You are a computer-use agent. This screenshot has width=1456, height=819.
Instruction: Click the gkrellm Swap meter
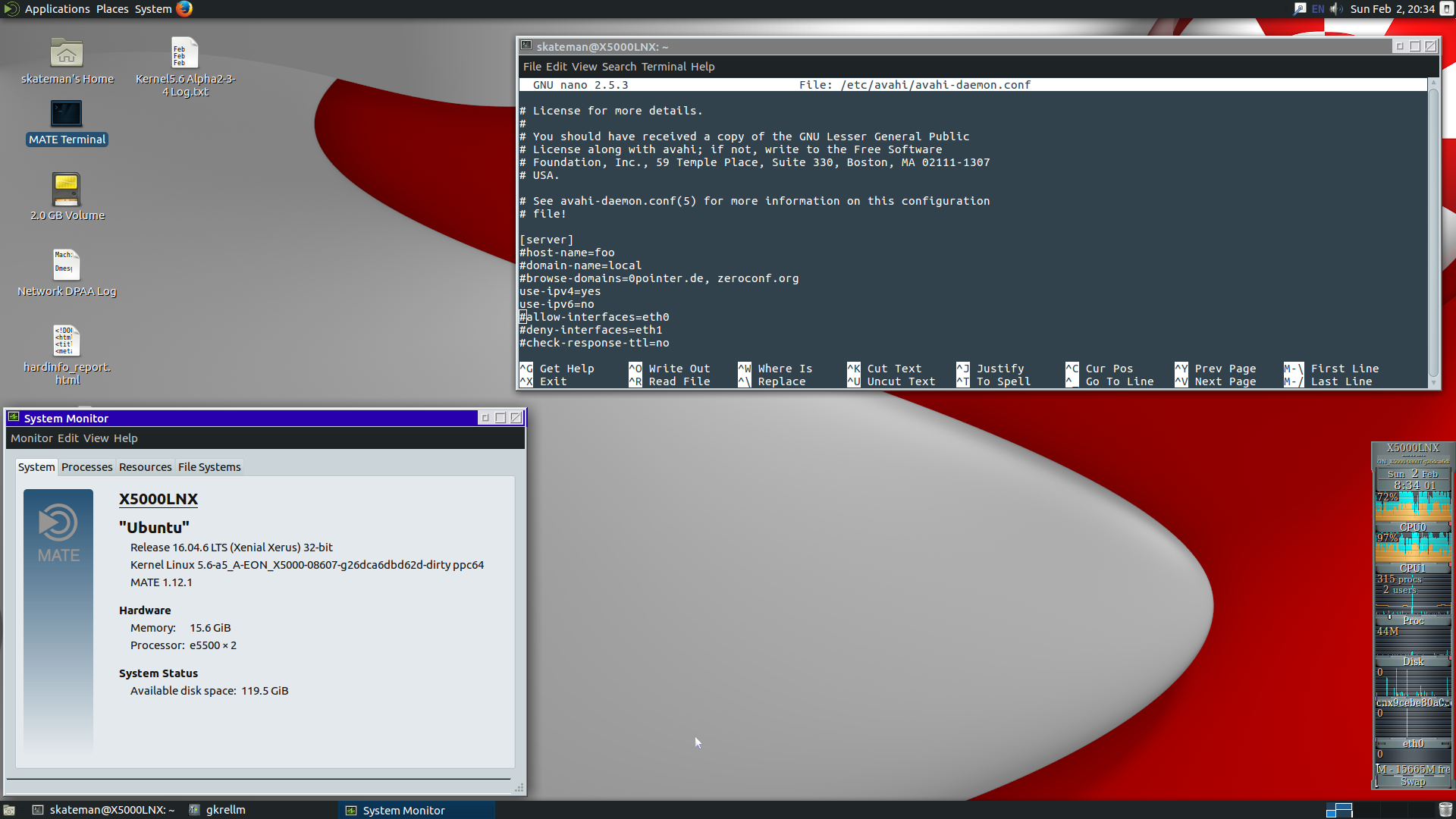(x=1413, y=782)
